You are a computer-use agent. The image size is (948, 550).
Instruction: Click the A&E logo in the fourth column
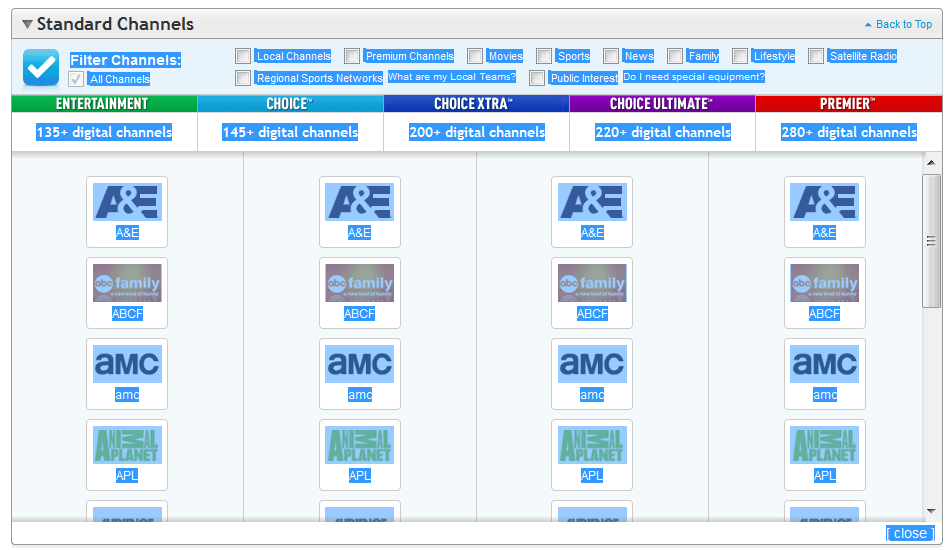pos(825,202)
